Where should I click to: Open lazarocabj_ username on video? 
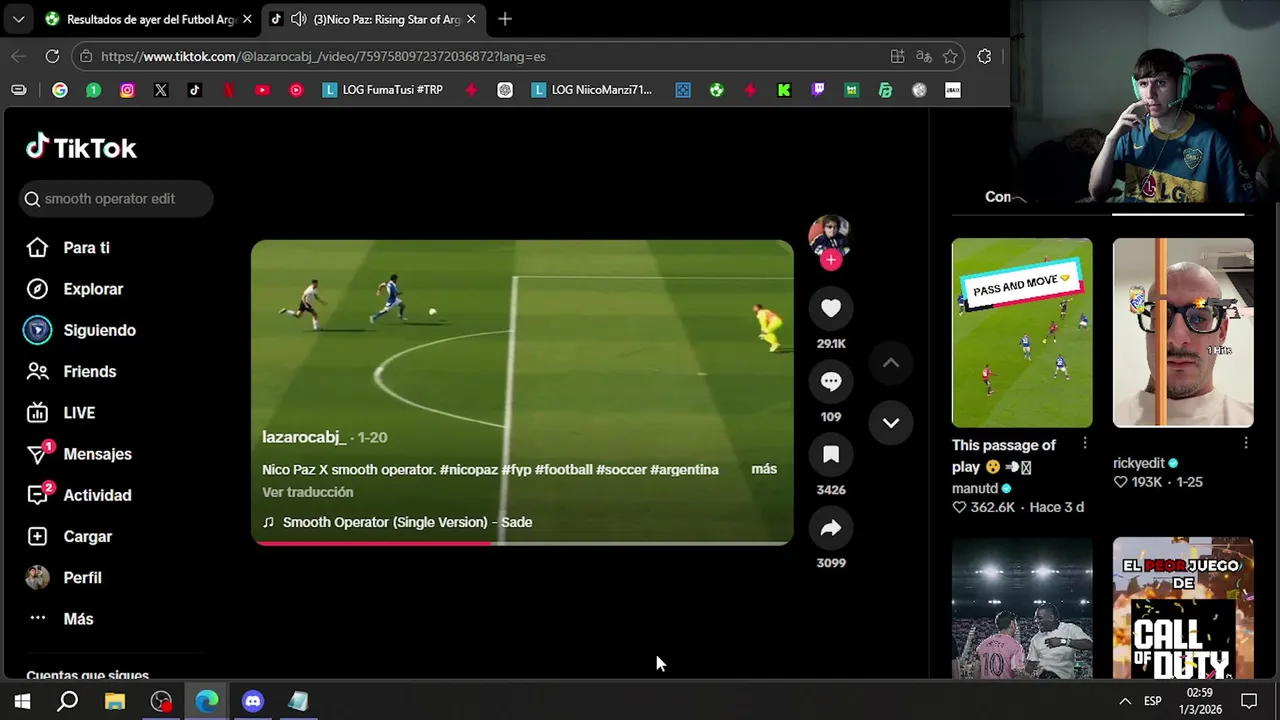click(304, 437)
